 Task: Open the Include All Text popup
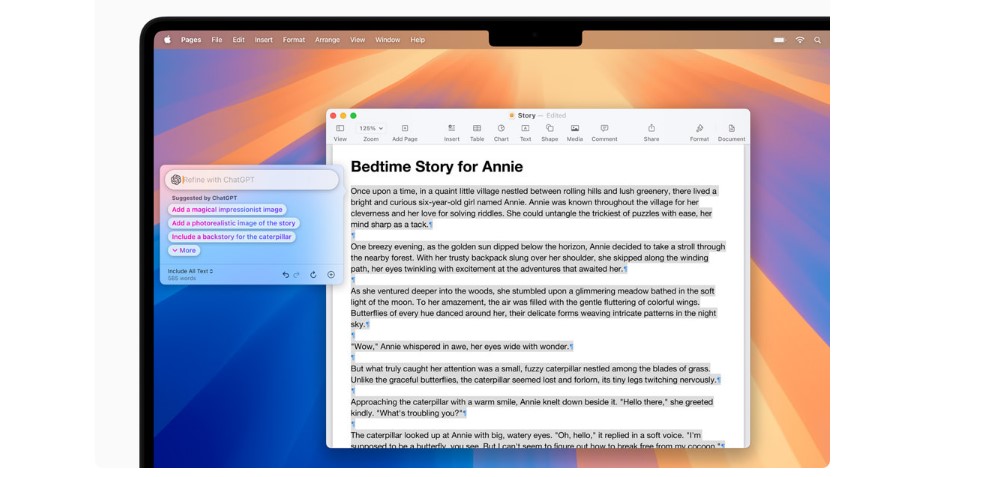pyautogui.click(x=190, y=271)
